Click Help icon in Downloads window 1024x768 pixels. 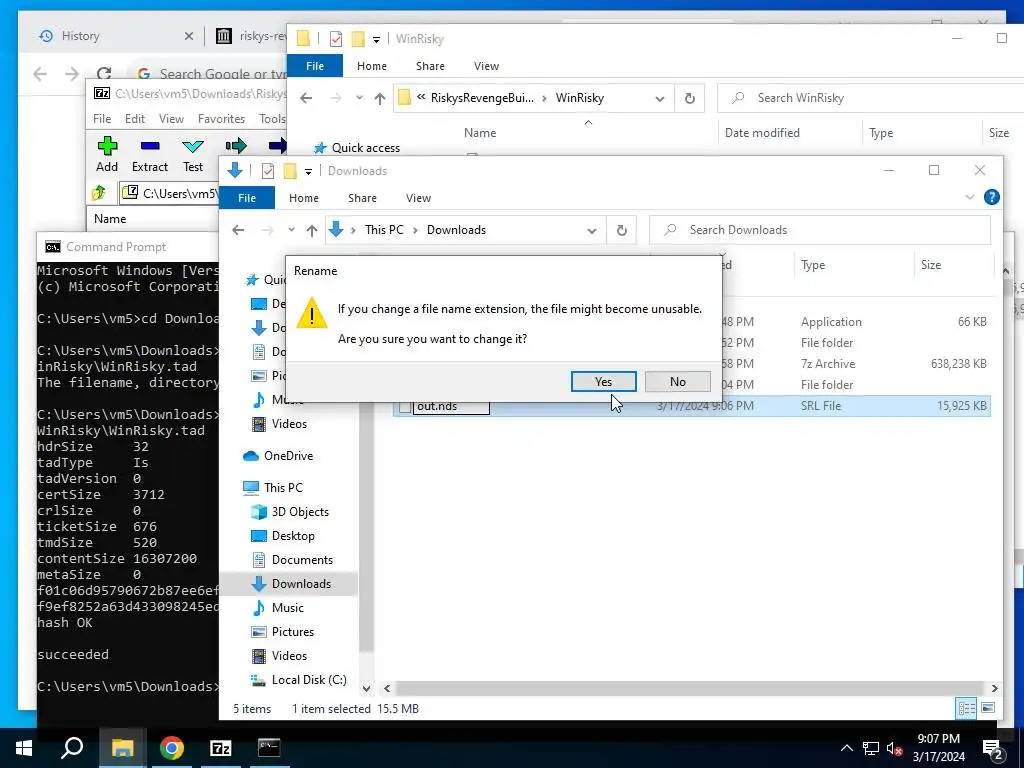[991, 197]
